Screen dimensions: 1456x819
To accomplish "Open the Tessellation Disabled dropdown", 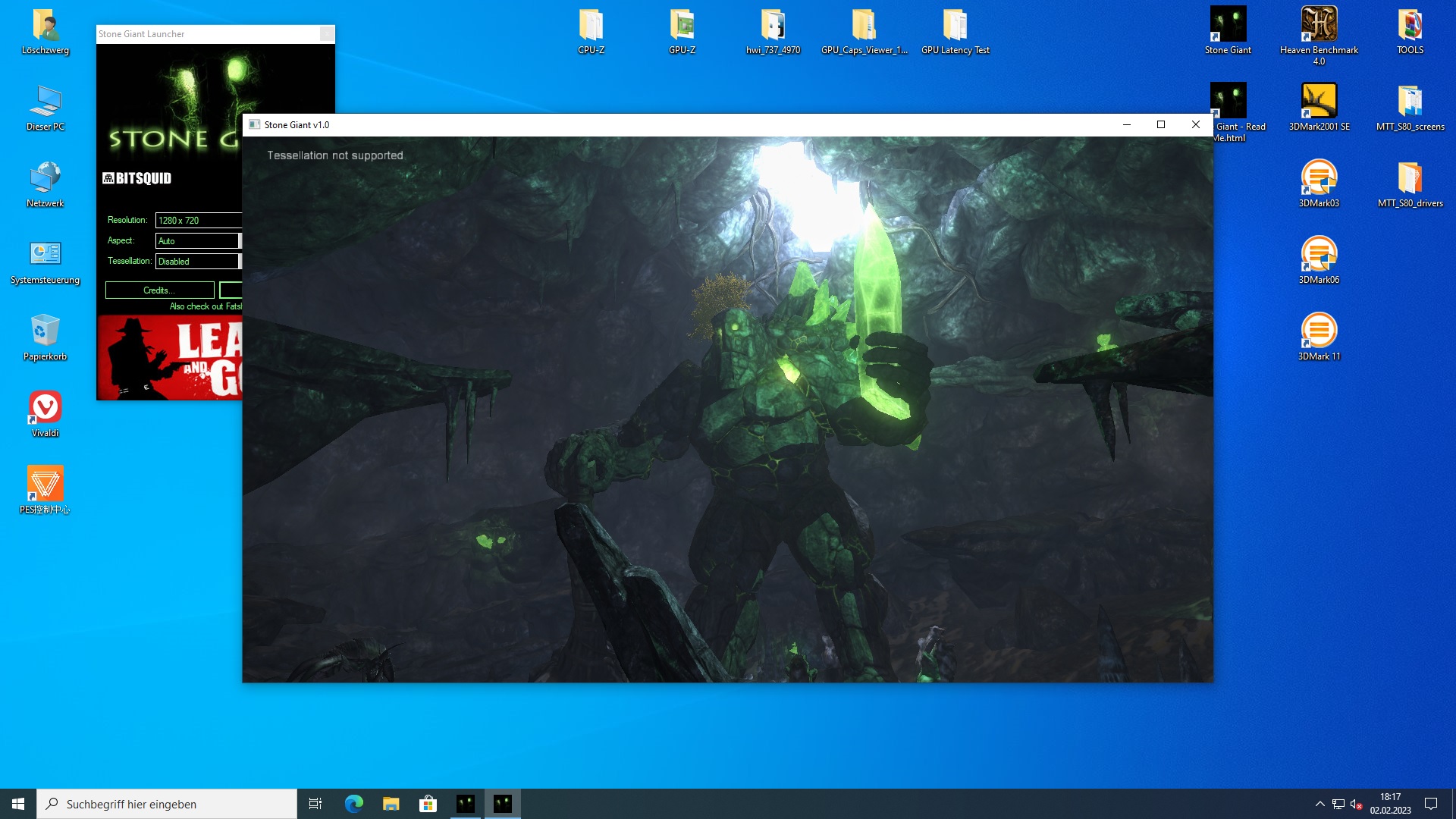I will pyautogui.click(x=198, y=262).
